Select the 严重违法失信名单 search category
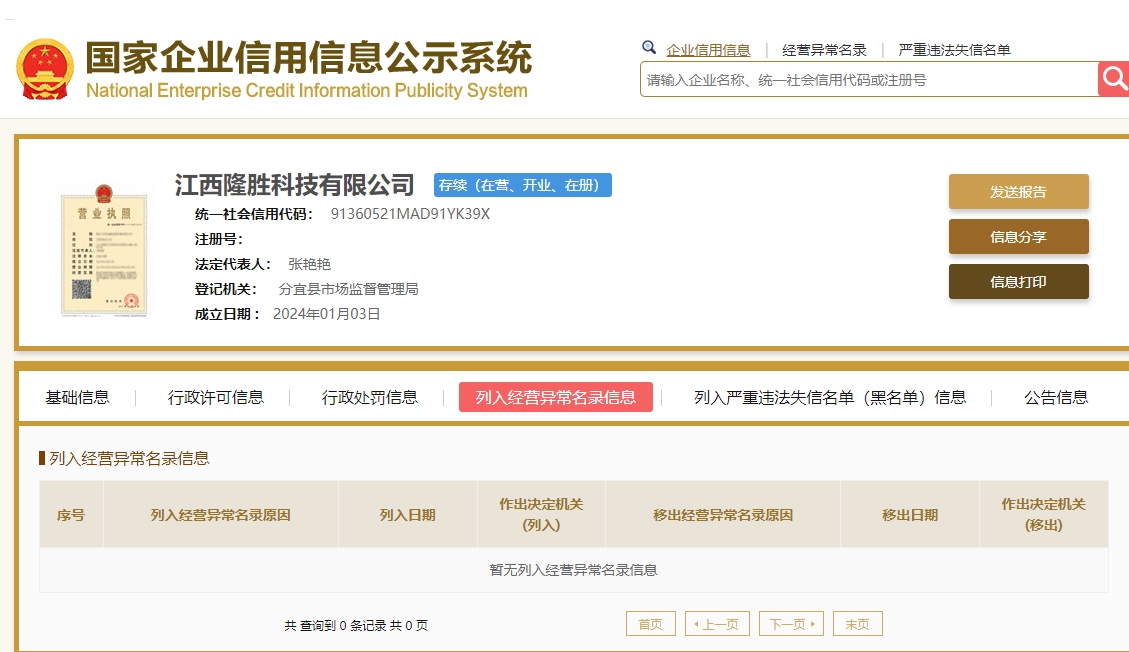Screen dimensions: 1129x652 (954, 50)
